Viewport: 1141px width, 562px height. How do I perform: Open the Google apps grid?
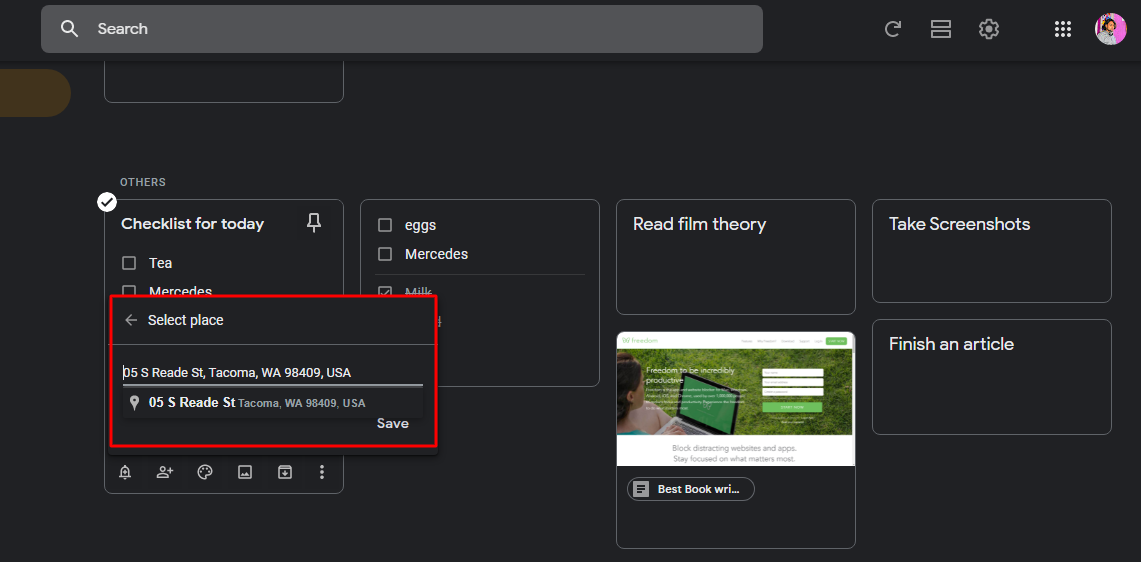click(x=1062, y=29)
